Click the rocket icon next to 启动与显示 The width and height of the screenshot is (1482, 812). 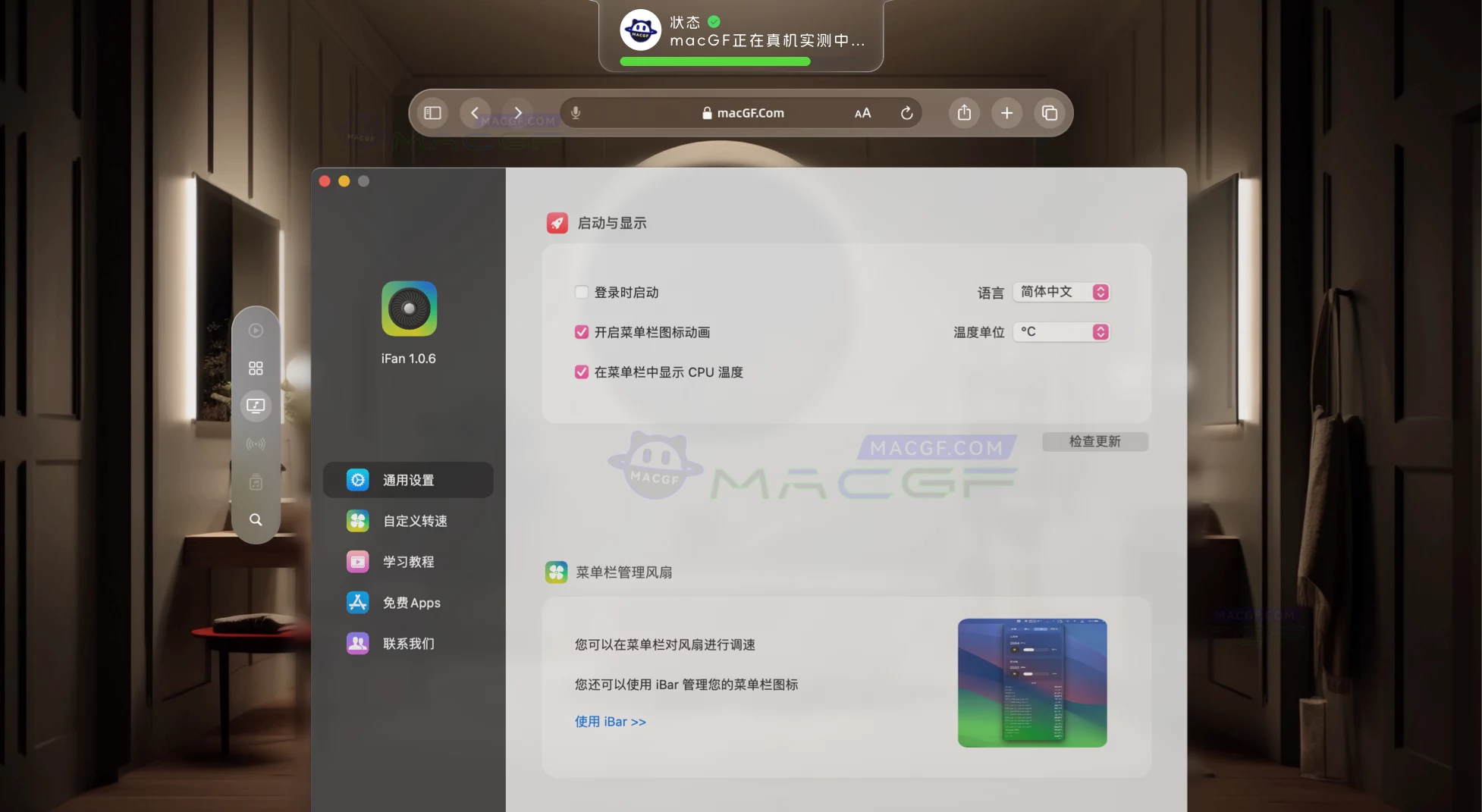tap(557, 222)
